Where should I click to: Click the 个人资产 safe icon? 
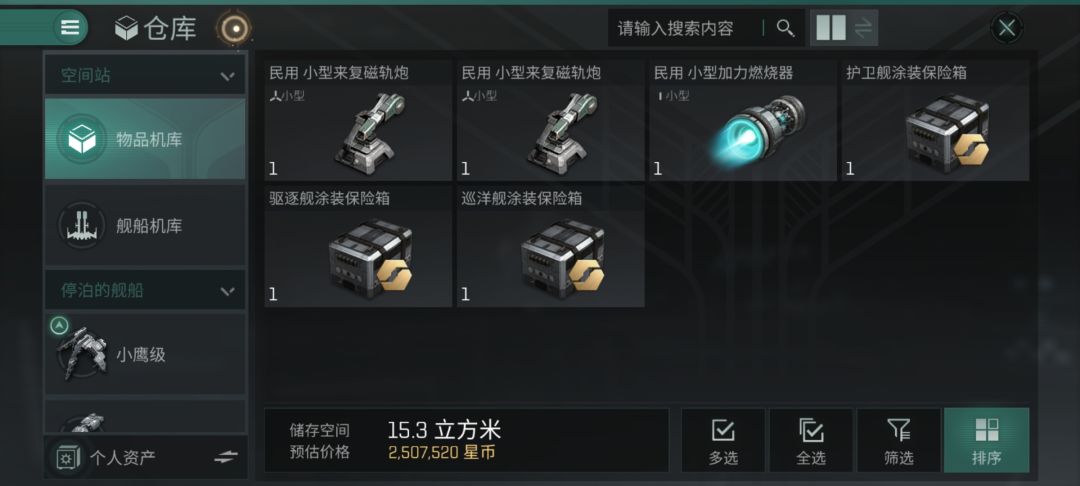coord(68,458)
